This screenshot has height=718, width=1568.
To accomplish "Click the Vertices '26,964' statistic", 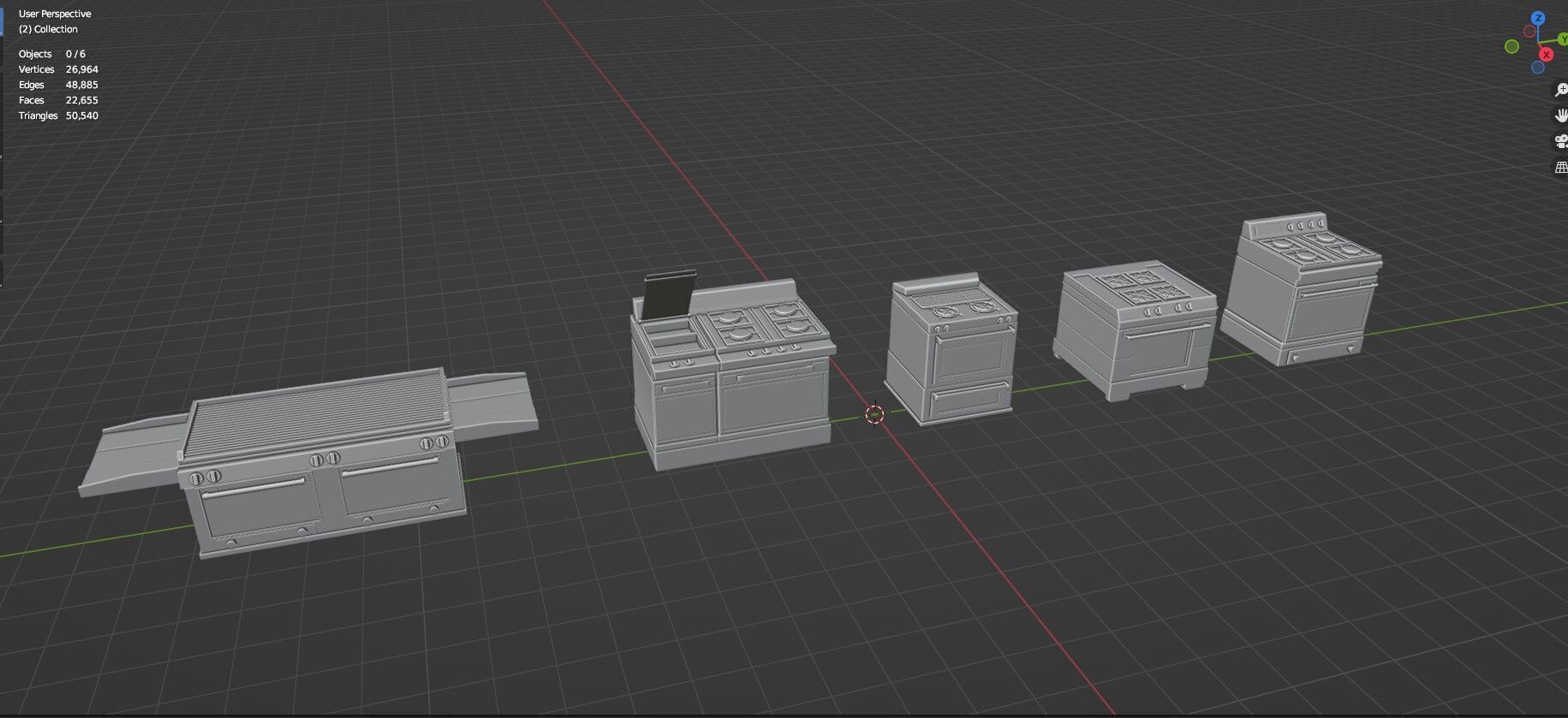I will 82,69.
